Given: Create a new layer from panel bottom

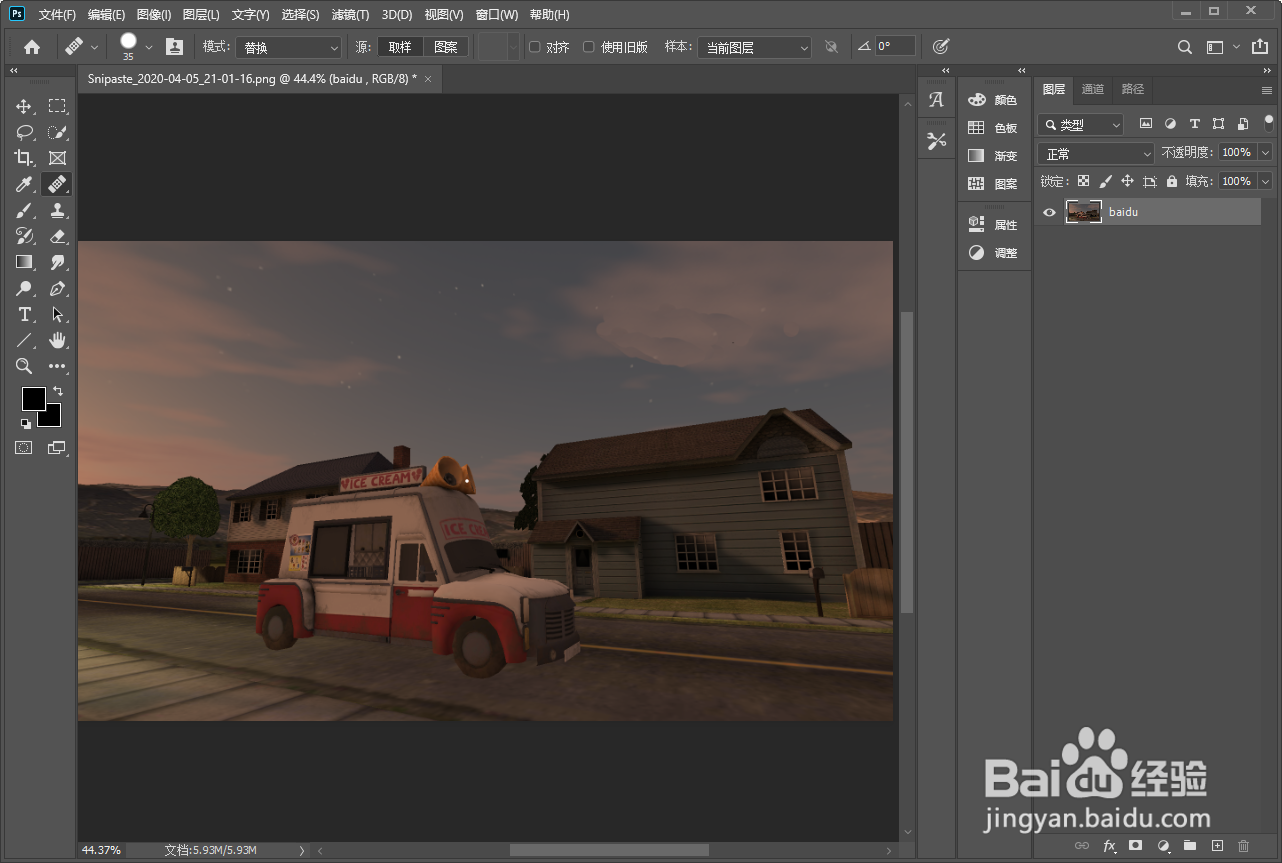Looking at the screenshot, I should (x=1217, y=846).
